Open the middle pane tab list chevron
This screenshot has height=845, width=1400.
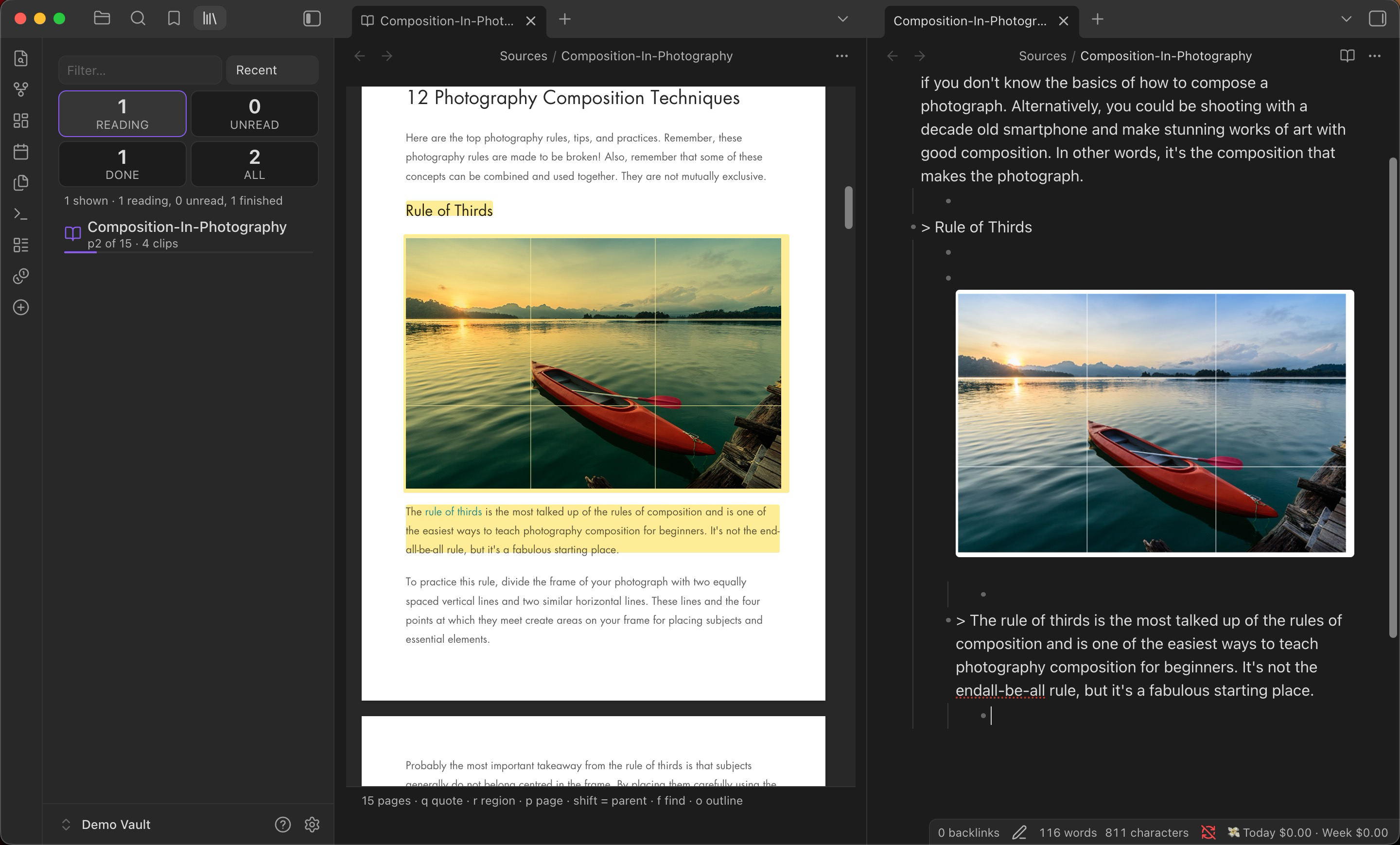pyautogui.click(x=842, y=19)
